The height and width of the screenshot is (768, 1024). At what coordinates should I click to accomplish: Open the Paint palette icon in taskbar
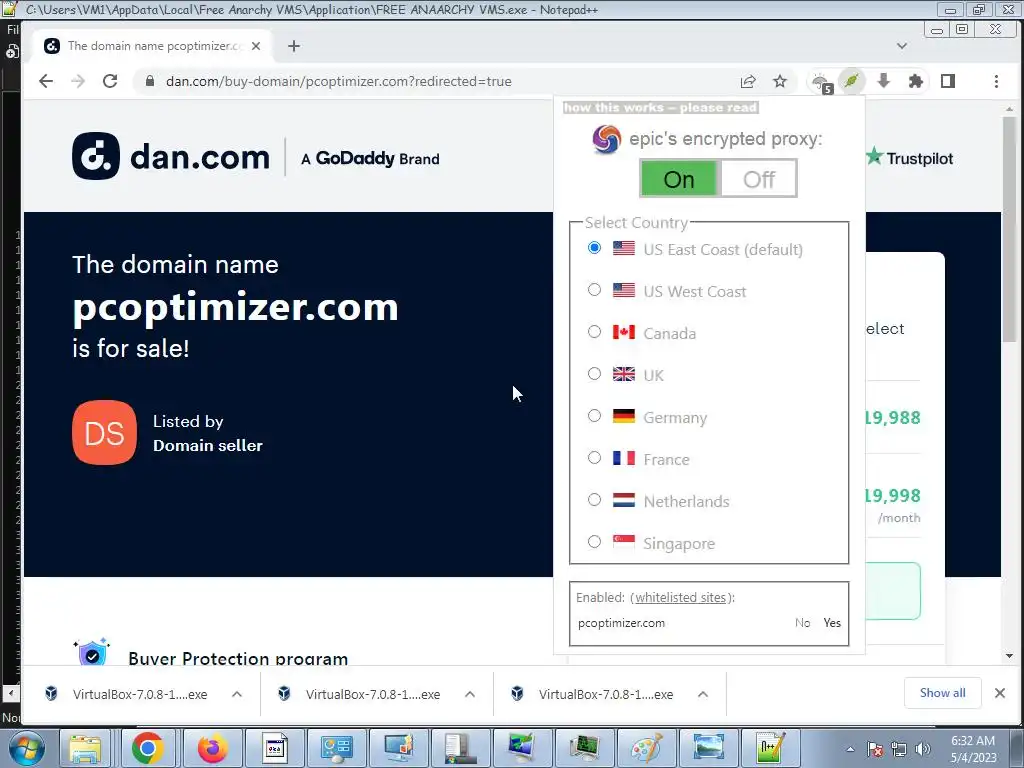[647, 748]
